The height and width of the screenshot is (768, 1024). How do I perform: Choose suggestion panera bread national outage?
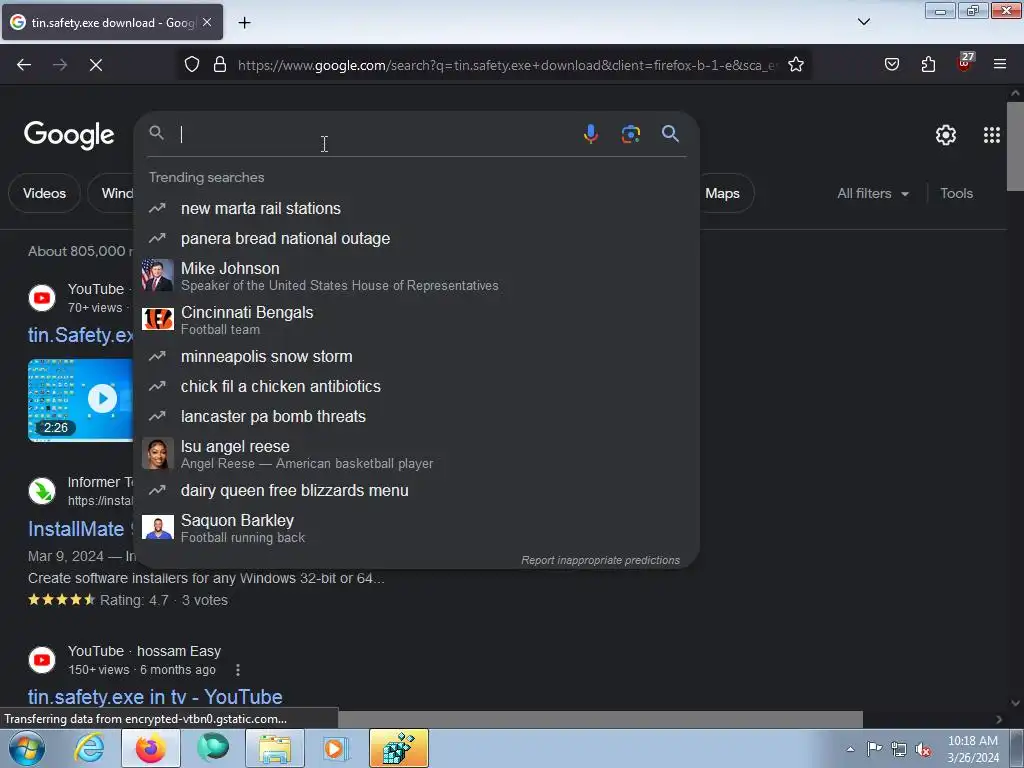tap(416, 238)
